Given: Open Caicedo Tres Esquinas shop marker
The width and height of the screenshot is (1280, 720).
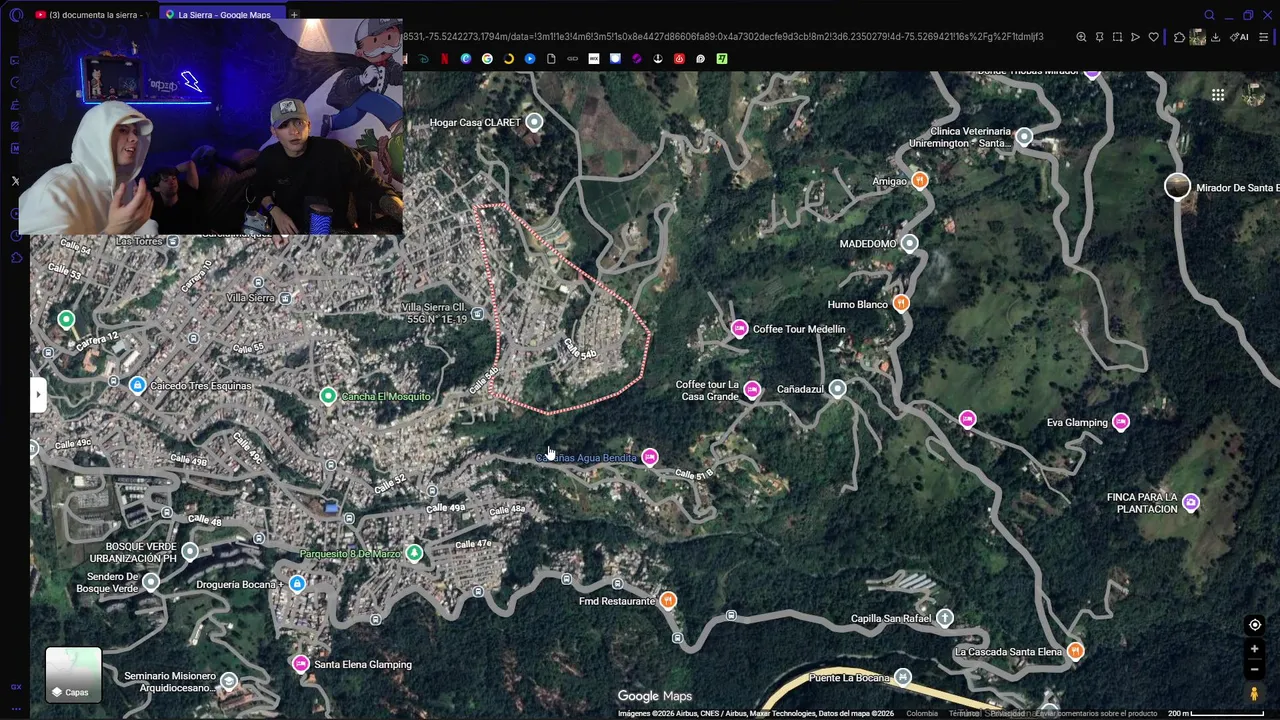Looking at the screenshot, I should [138, 385].
